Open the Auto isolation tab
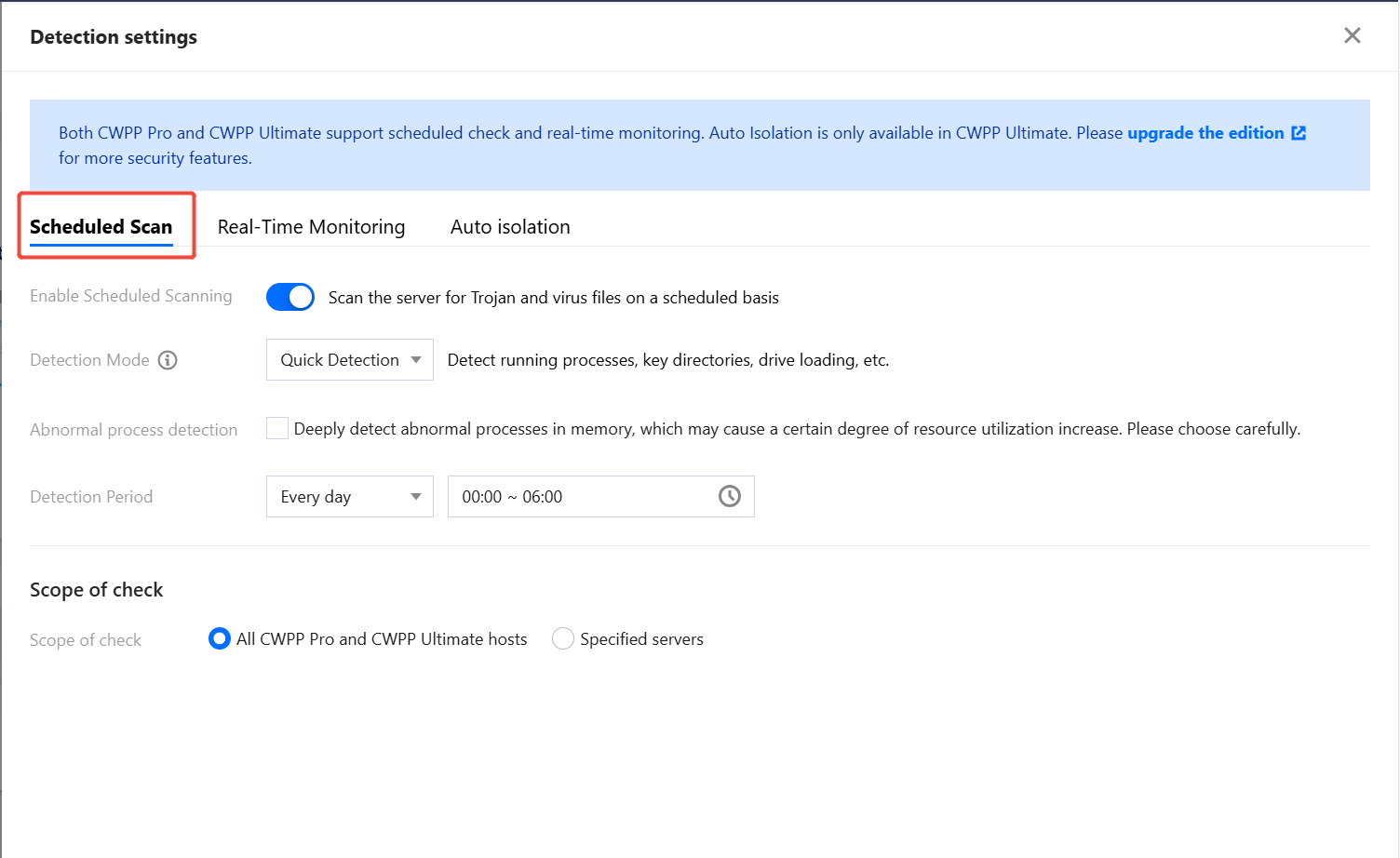 click(x=510, y=227)
